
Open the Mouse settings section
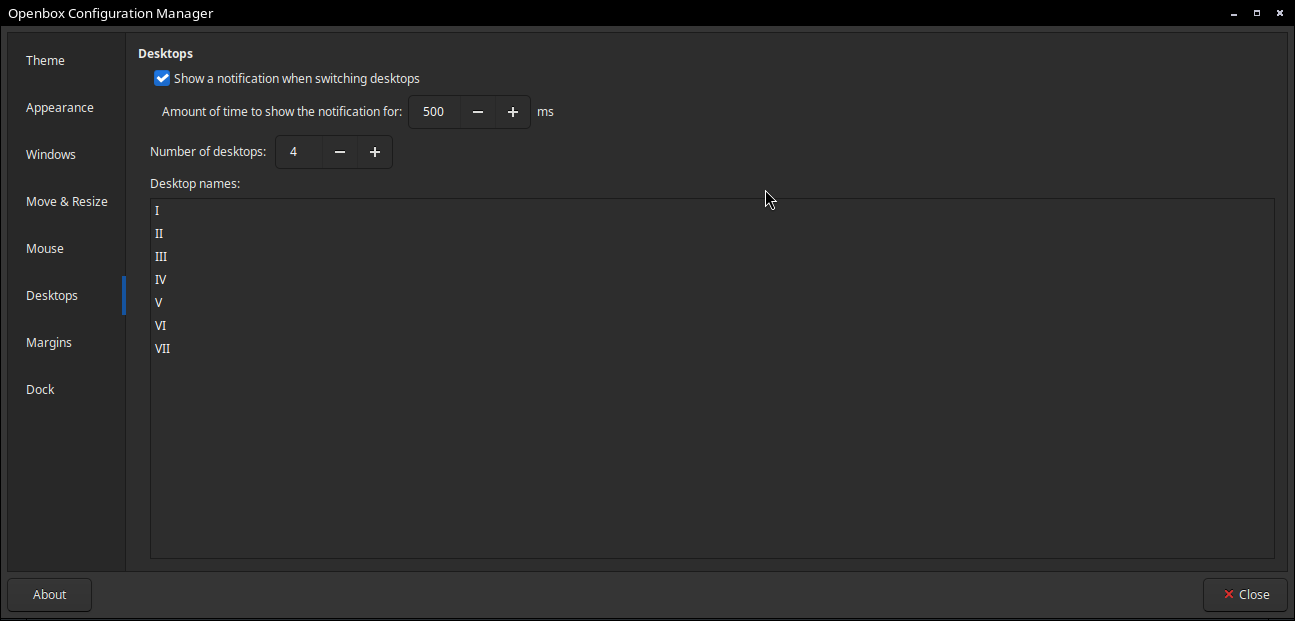[66, 249]
